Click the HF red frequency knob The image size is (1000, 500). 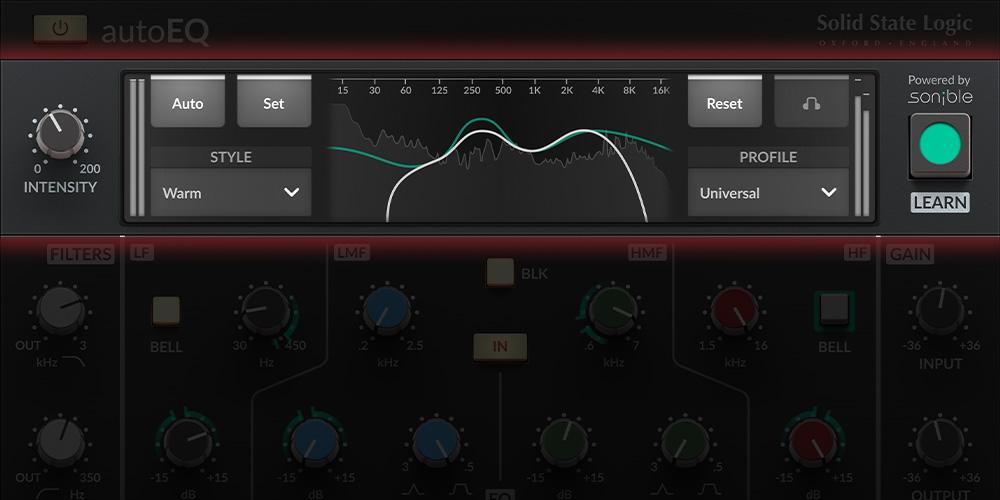pyautogui.click(x=735, y=311)
